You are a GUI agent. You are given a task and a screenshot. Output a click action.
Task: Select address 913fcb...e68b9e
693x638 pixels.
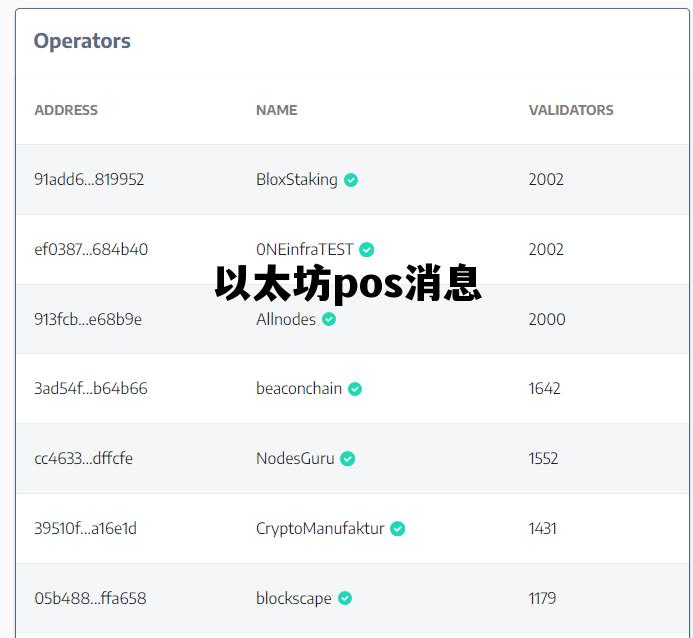(x=88, y=319)
